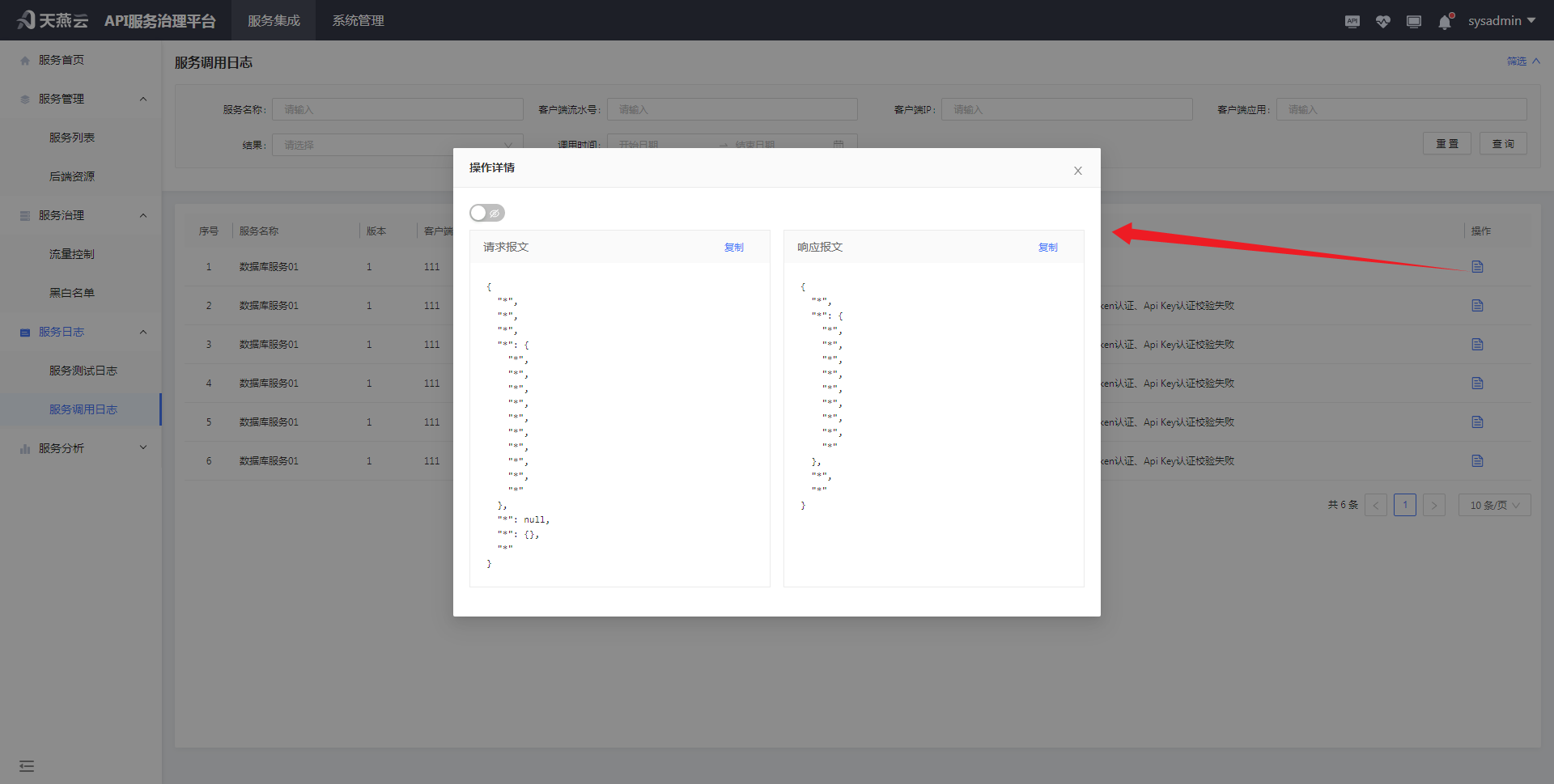Expand the sysadmin user dropdown

[x=1501, y=21]
